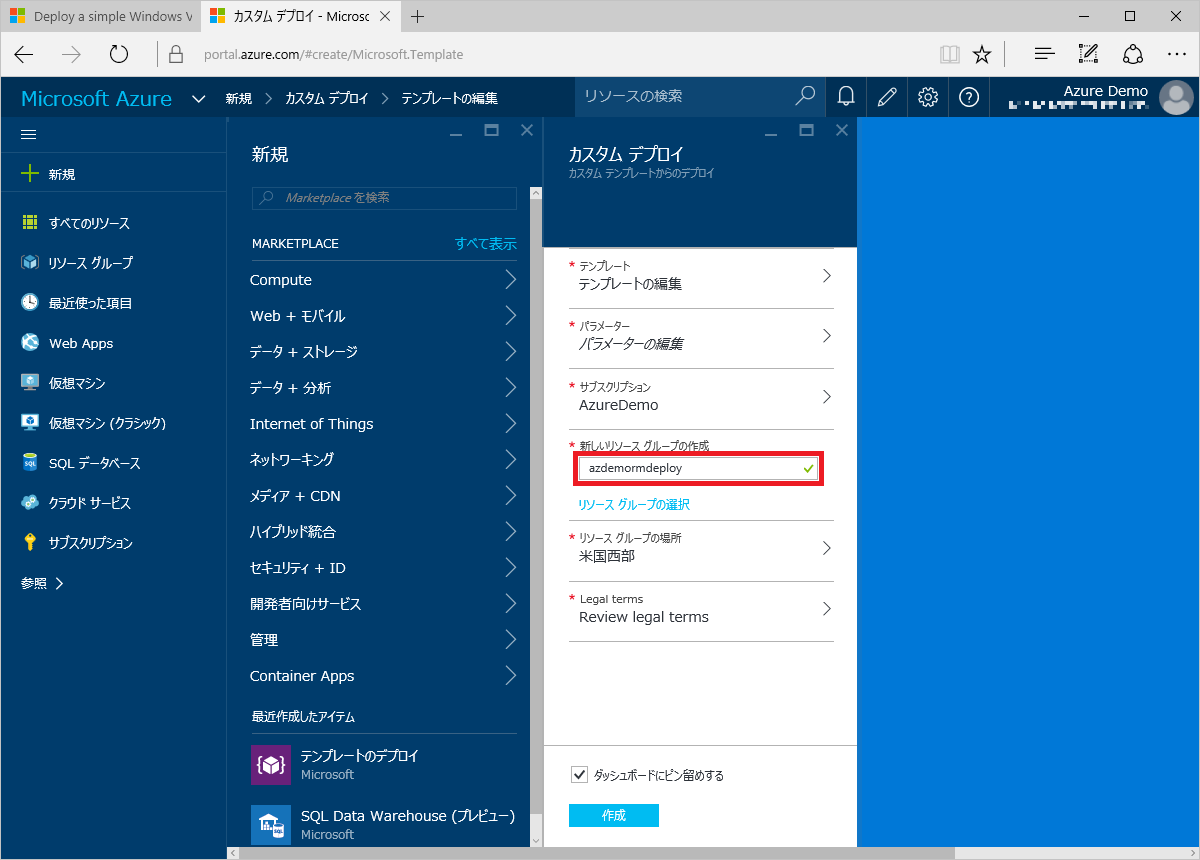The height and width of the screenshot is (860, 1200).
Task: Open portal settings gear icon
Action: [x=928, y=97]
